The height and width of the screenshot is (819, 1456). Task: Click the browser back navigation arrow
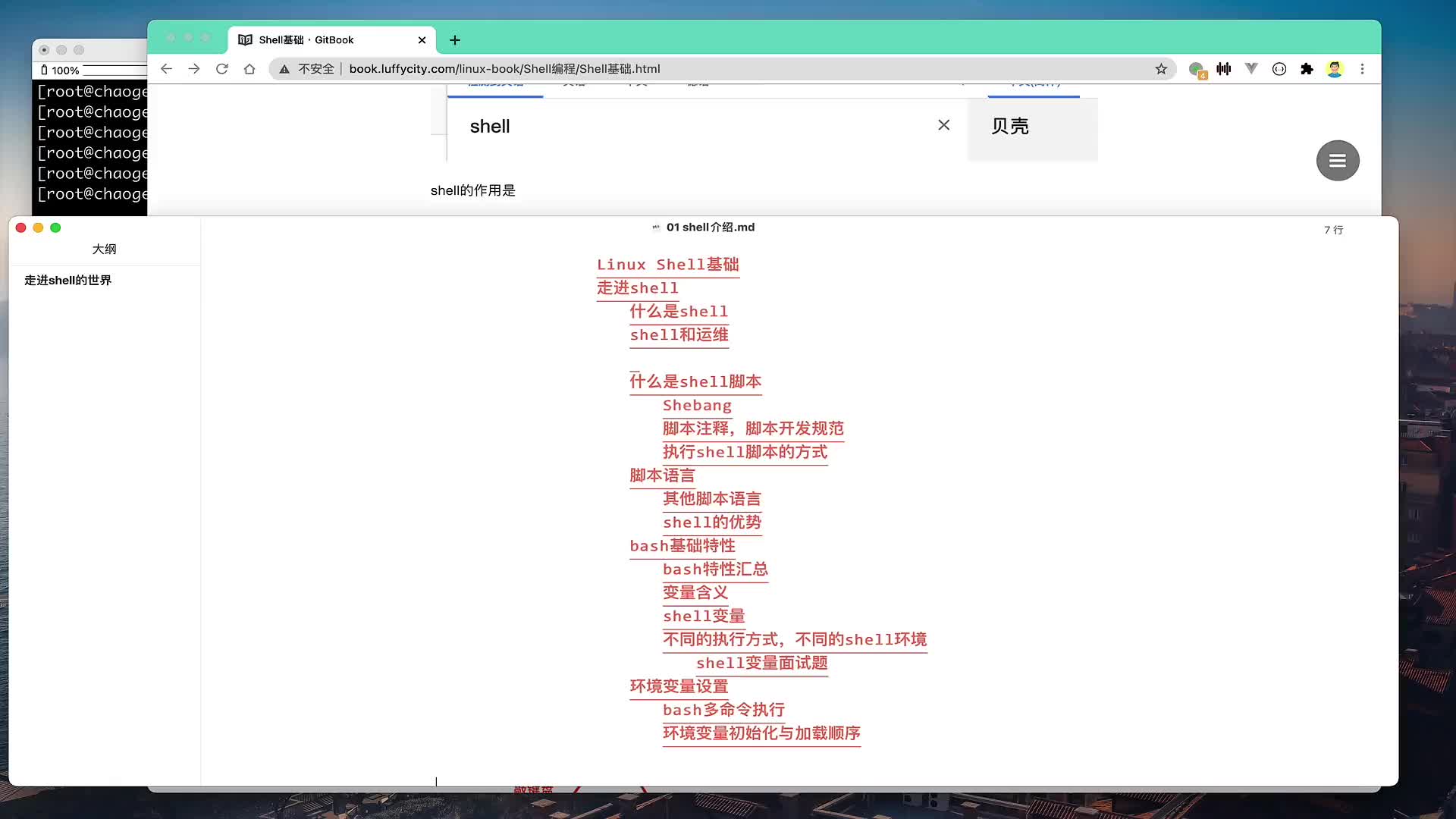(165, 68)
